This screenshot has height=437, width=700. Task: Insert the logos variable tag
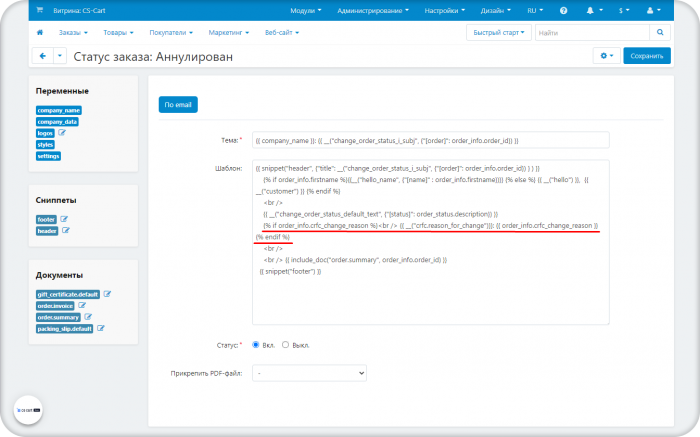click(x=45, y=133)
